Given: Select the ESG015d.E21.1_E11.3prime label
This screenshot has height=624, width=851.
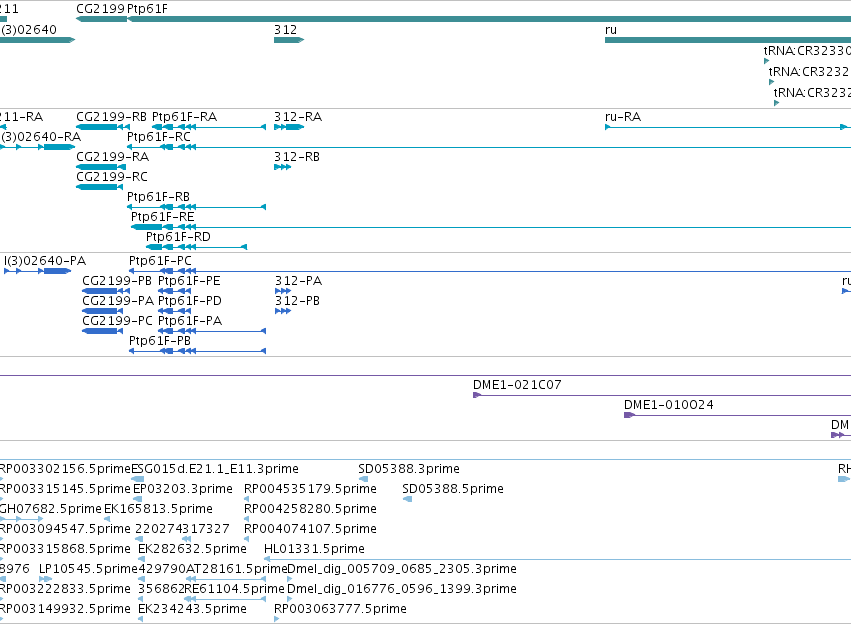Looking at the screenshot, I should point(215,469).
